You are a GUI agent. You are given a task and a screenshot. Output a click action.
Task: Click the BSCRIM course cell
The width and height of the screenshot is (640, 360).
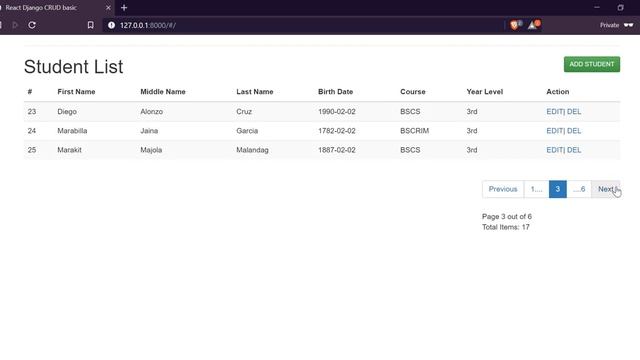point(414,131)
